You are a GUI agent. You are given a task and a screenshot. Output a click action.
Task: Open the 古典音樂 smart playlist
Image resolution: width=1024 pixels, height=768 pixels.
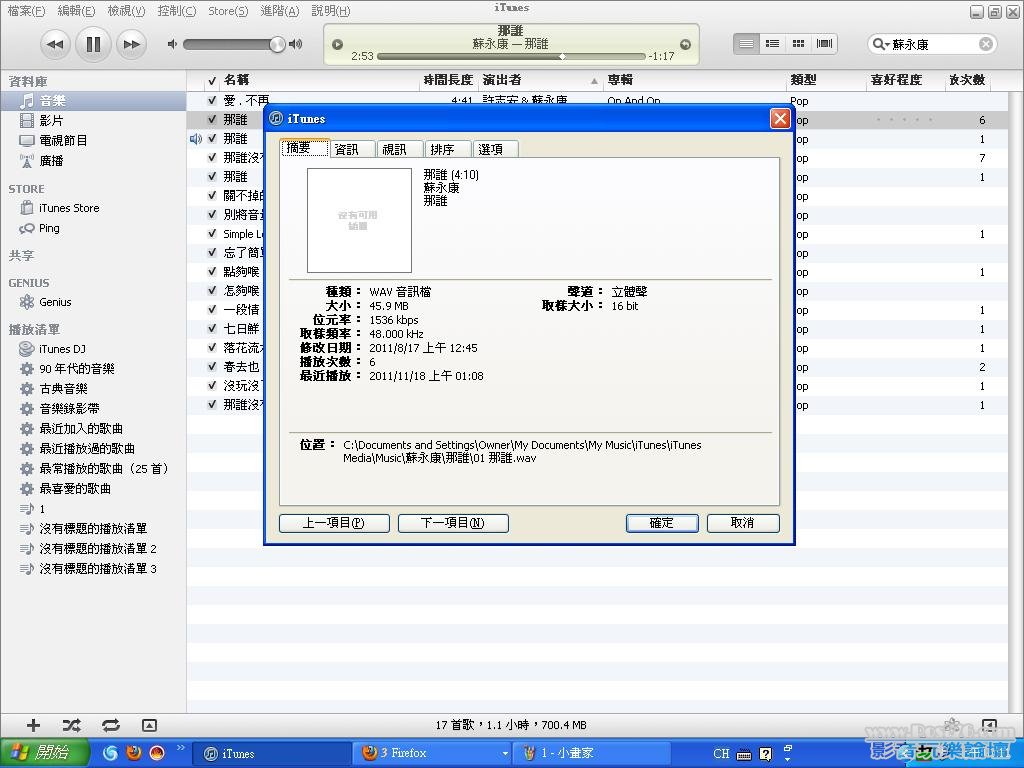point(93,389)
